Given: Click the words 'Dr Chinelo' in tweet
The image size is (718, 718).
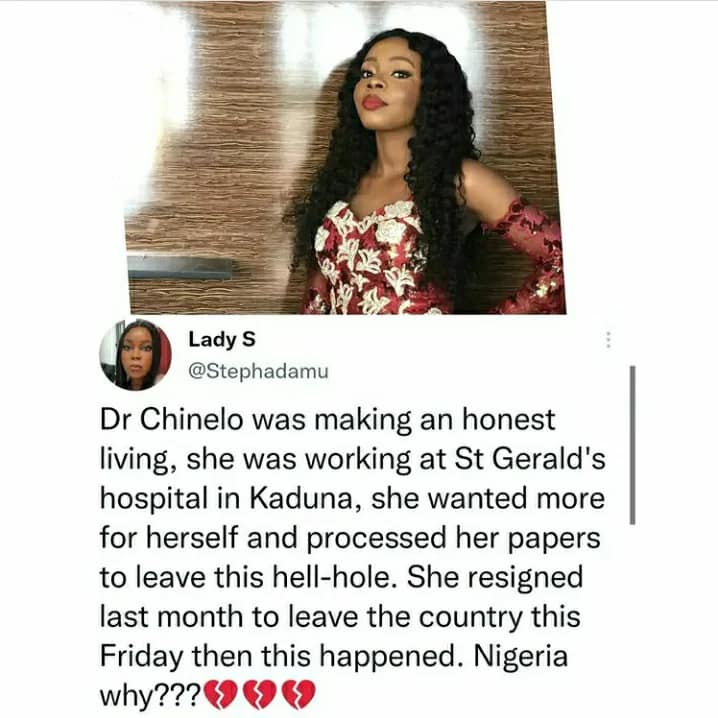Looking at the screenshot, I should coord(171,419).
